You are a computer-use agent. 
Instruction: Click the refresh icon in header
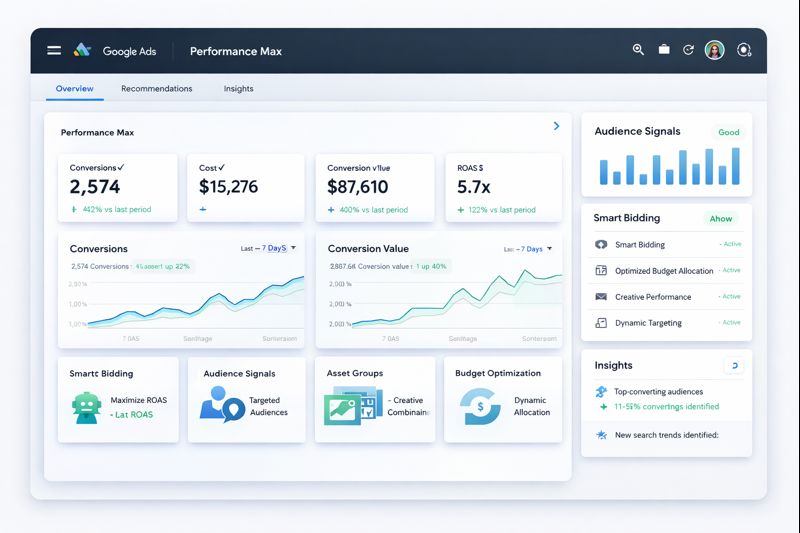(x=688, y=49)
